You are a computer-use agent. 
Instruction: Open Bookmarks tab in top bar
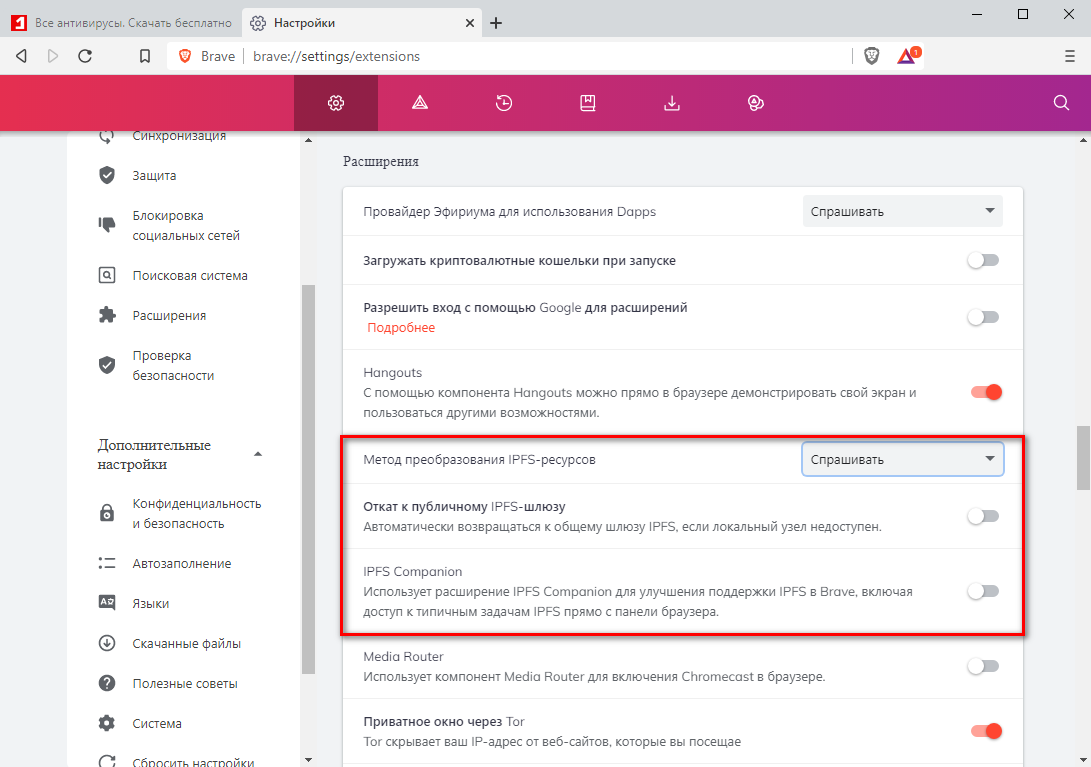click(588, 103)
